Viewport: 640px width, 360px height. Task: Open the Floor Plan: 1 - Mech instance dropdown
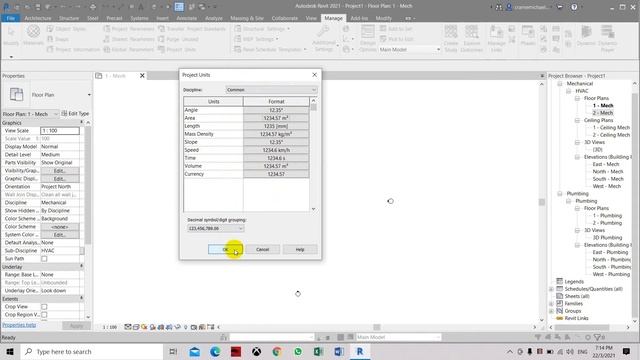[31, 114]
